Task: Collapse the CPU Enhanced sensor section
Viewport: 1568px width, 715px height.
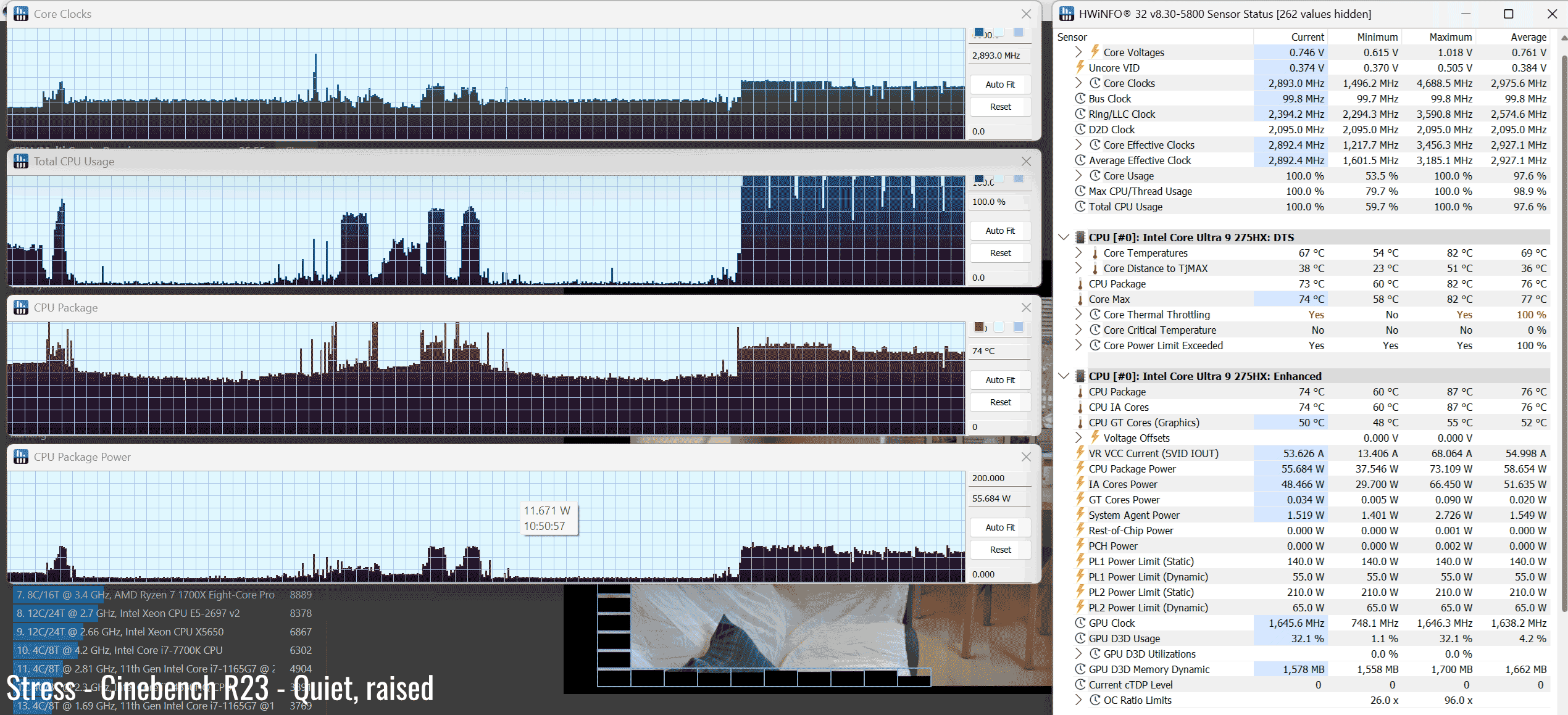Action: (1064, 376)
